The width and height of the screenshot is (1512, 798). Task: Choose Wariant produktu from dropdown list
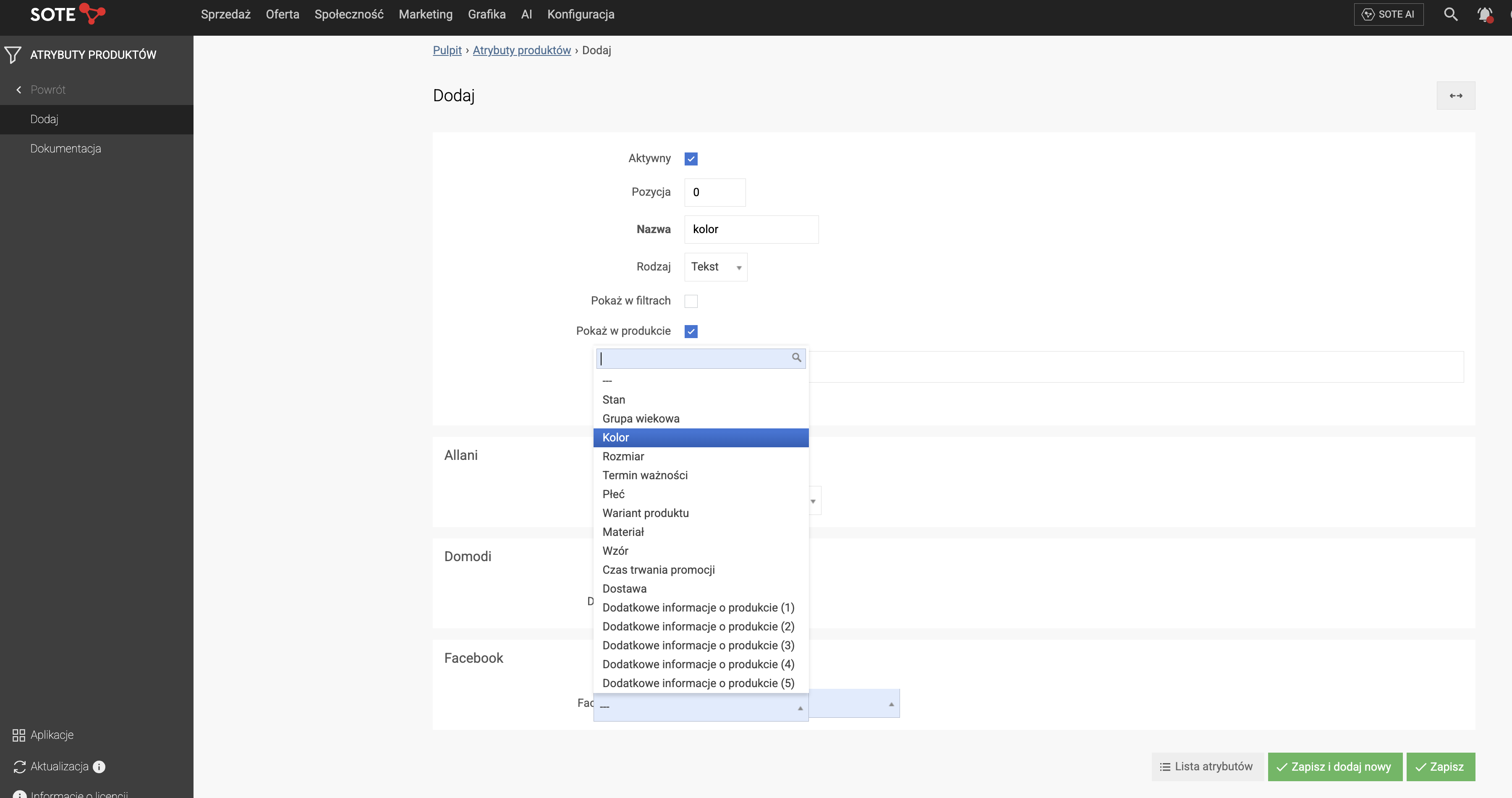point(645,513)
